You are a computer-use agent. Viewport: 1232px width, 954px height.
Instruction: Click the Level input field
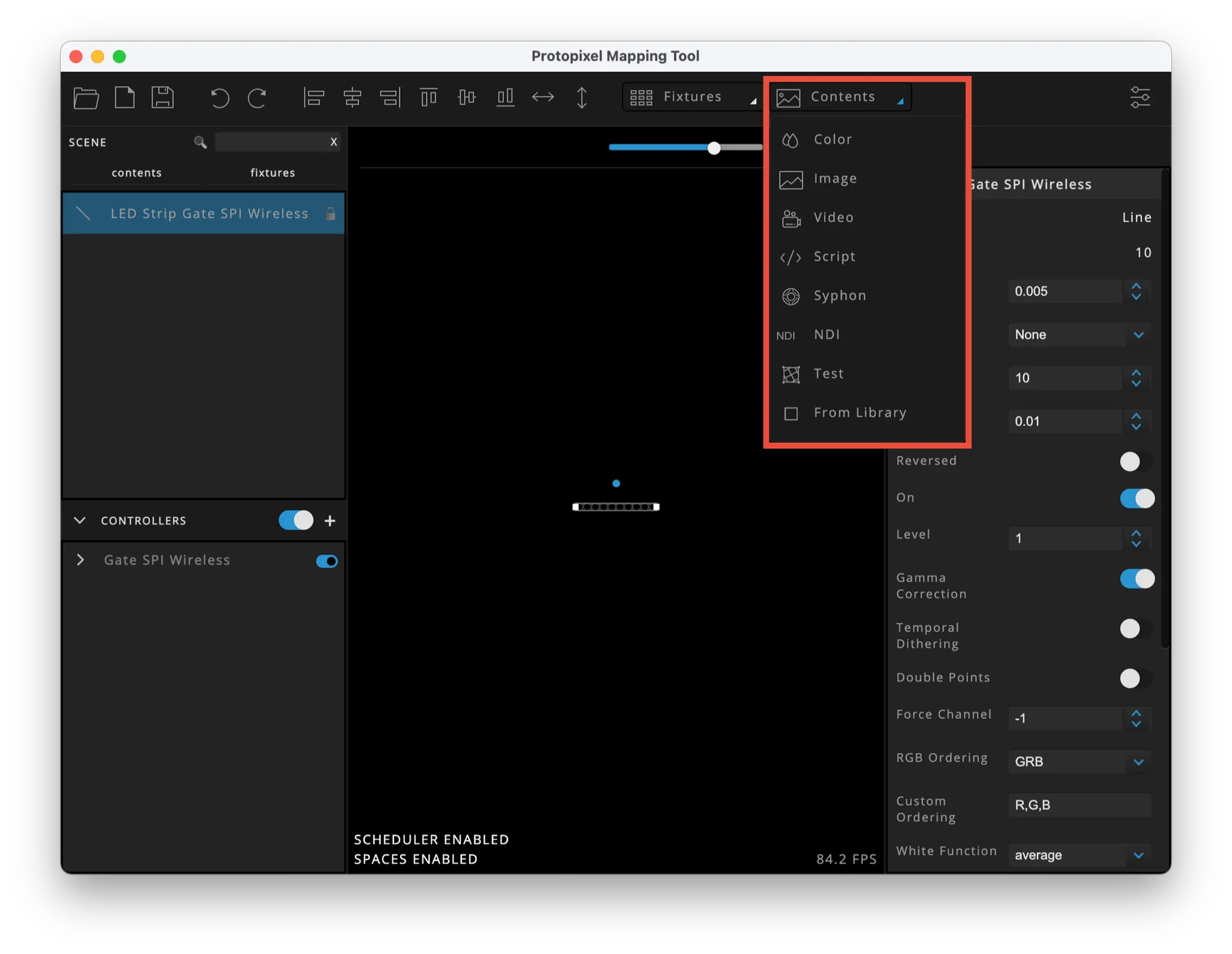coord(1065,538)
